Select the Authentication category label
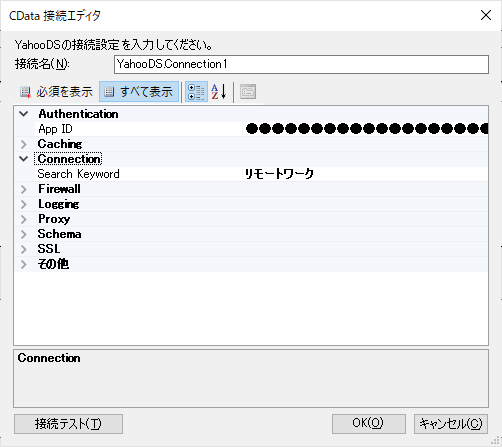This screenshot has width=502, height=447. pos(78,114)
